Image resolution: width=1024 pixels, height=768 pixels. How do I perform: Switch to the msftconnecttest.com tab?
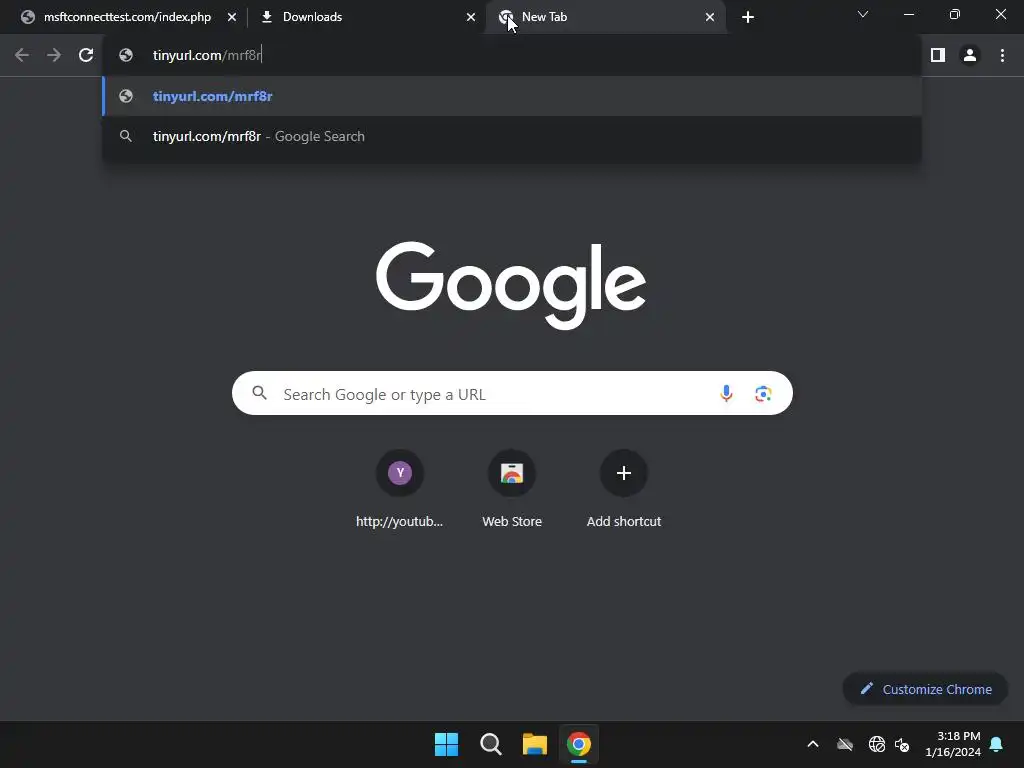[127, 17]
